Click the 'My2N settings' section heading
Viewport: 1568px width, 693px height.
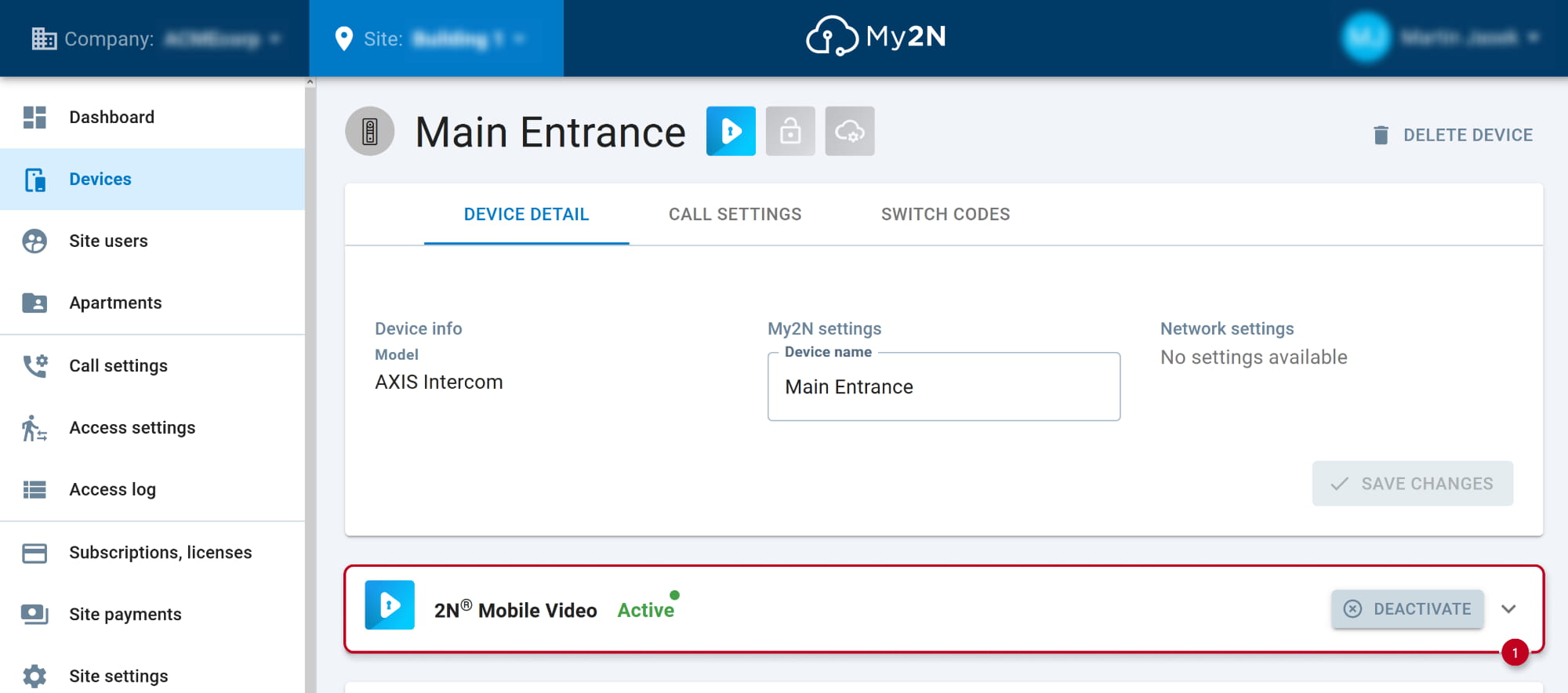(x=825, y=328)
